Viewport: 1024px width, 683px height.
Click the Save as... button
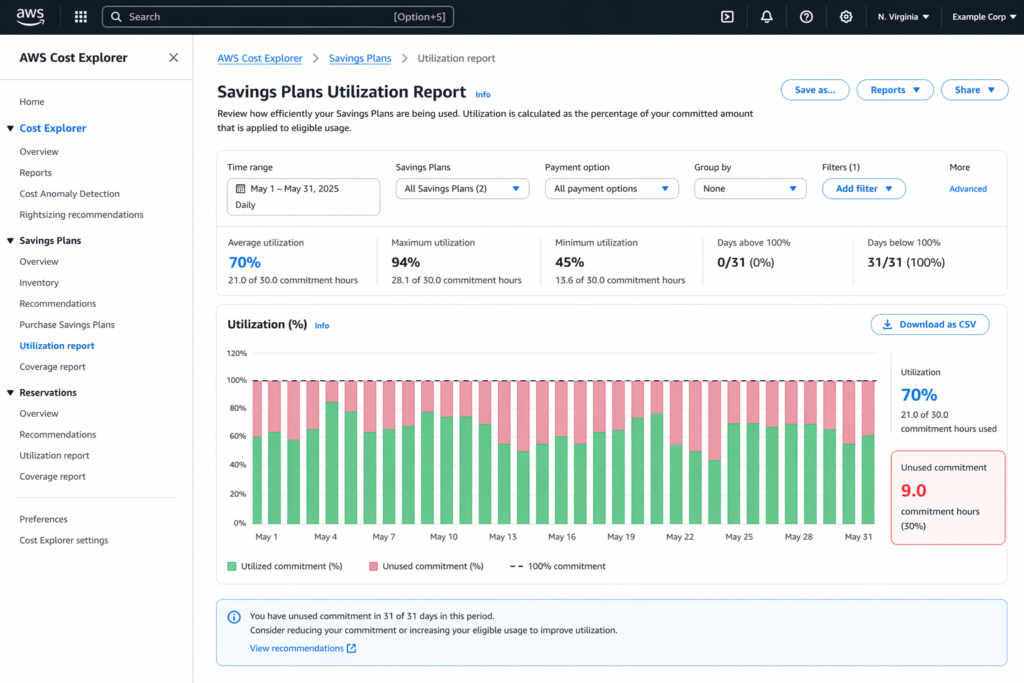813,90
